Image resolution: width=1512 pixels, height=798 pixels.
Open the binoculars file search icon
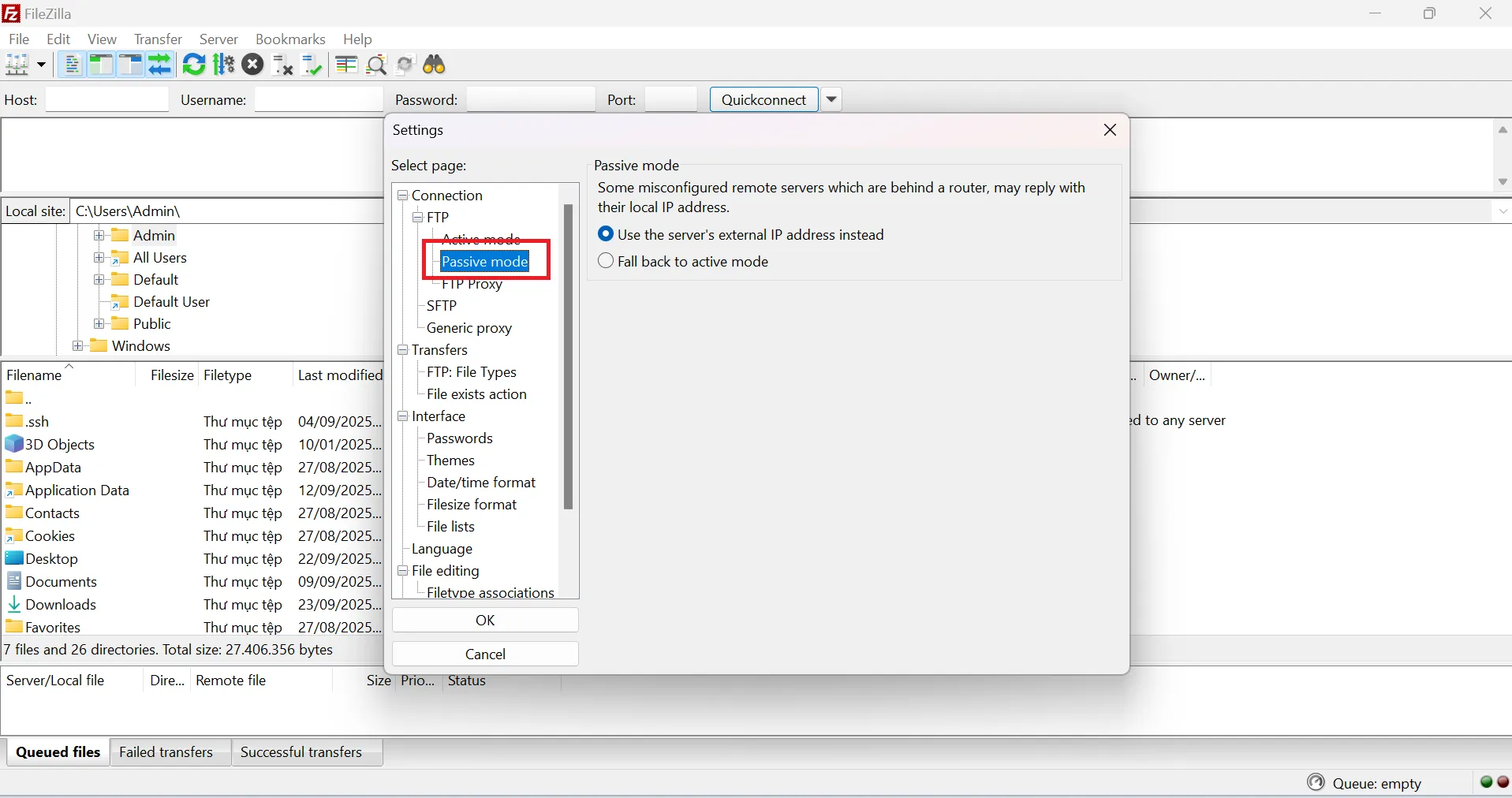[435, 65]
